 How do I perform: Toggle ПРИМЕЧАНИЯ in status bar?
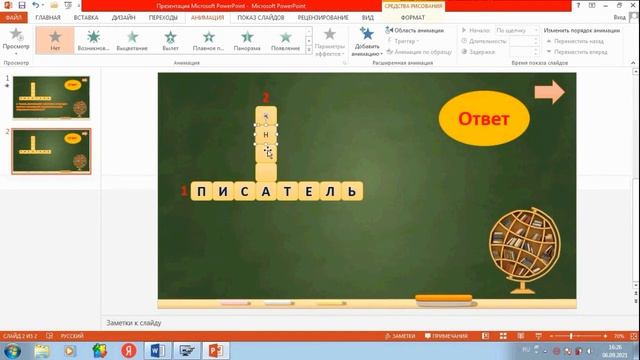[446, 336]
